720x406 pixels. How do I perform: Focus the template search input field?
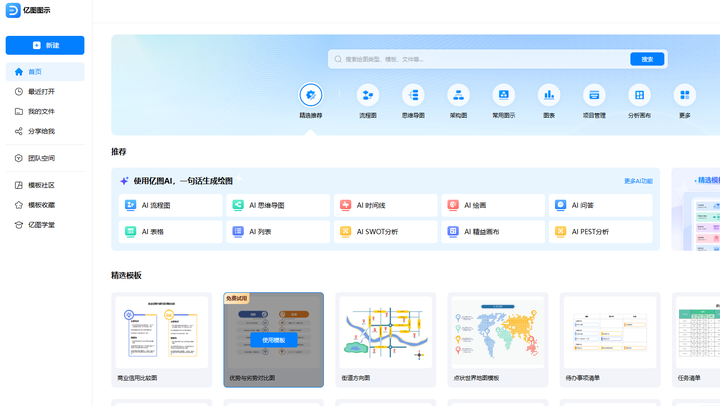click(478, 59)
